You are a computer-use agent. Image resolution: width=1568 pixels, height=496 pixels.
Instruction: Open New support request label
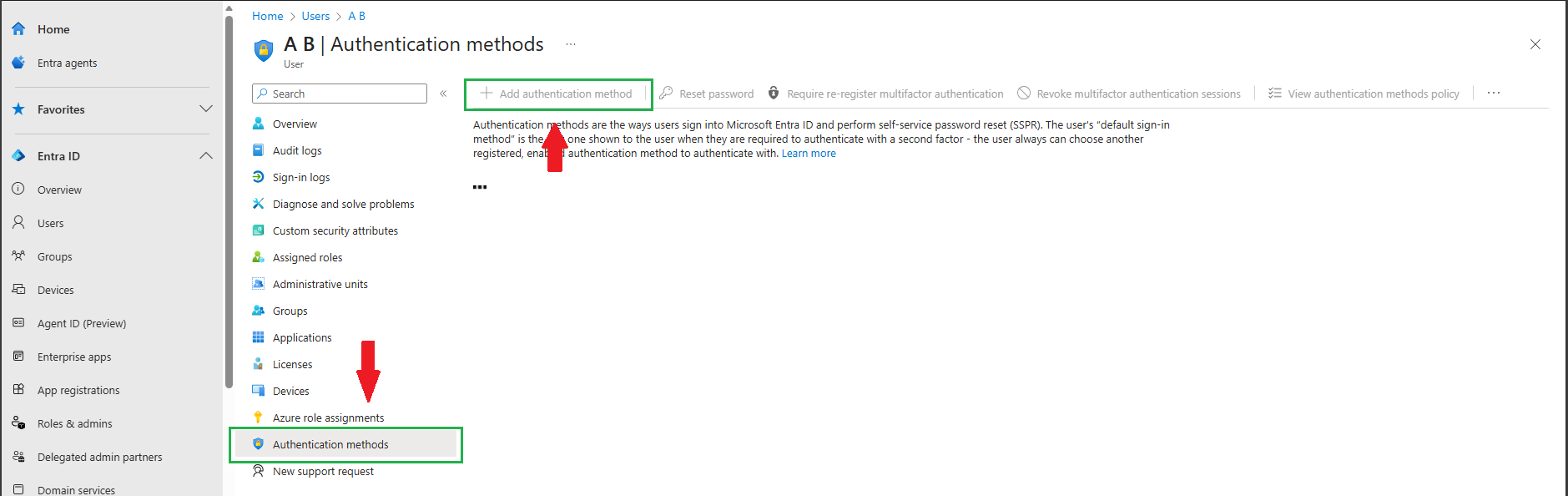tap(323, 471)
